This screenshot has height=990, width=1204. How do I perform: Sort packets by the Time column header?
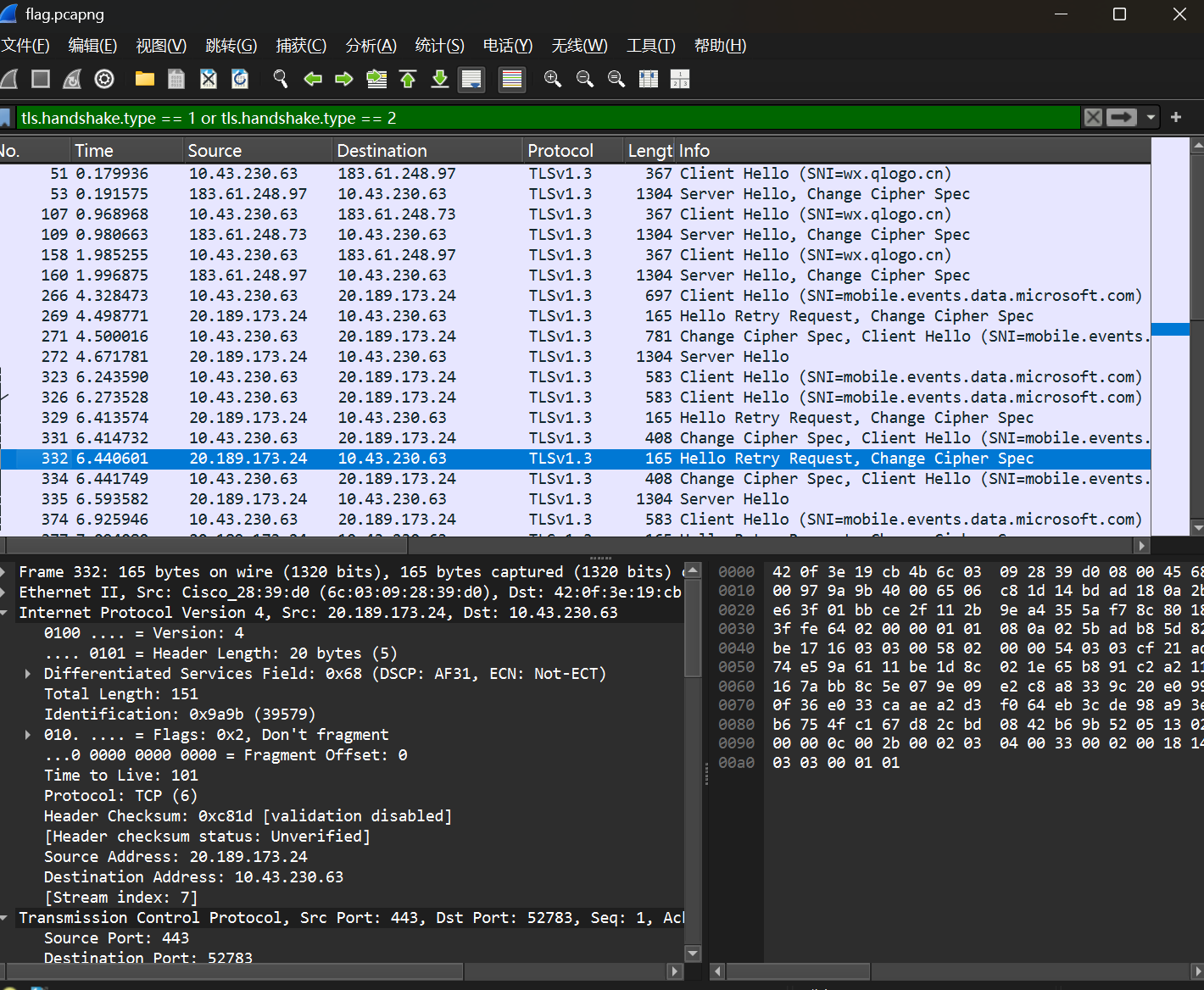[x=127, y=151]
